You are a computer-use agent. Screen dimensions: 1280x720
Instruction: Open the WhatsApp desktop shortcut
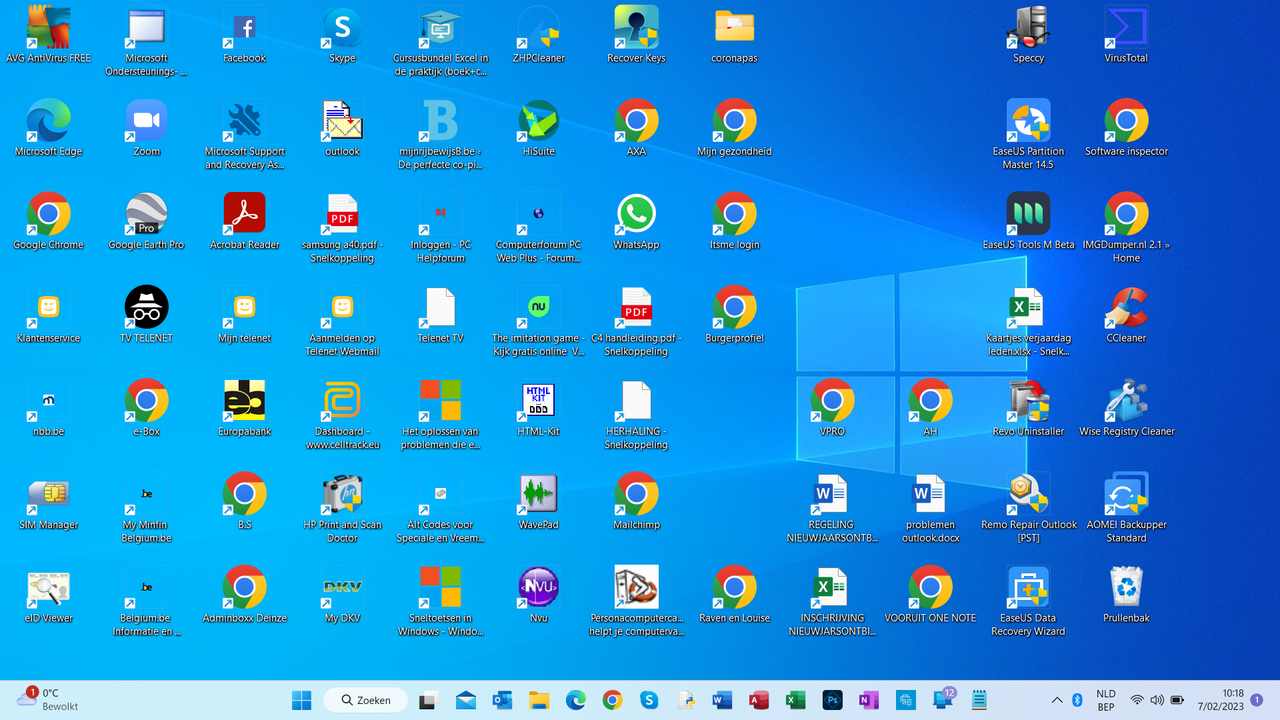[x=636, y=221]
